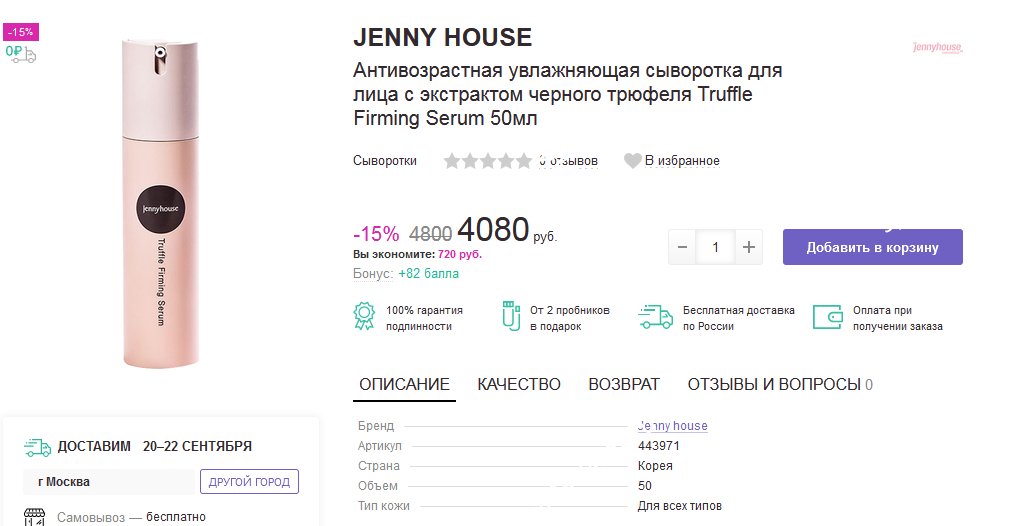The image size is (1017, 526).
Task: Click the heart favorites icon
Action: coord(632,161)
